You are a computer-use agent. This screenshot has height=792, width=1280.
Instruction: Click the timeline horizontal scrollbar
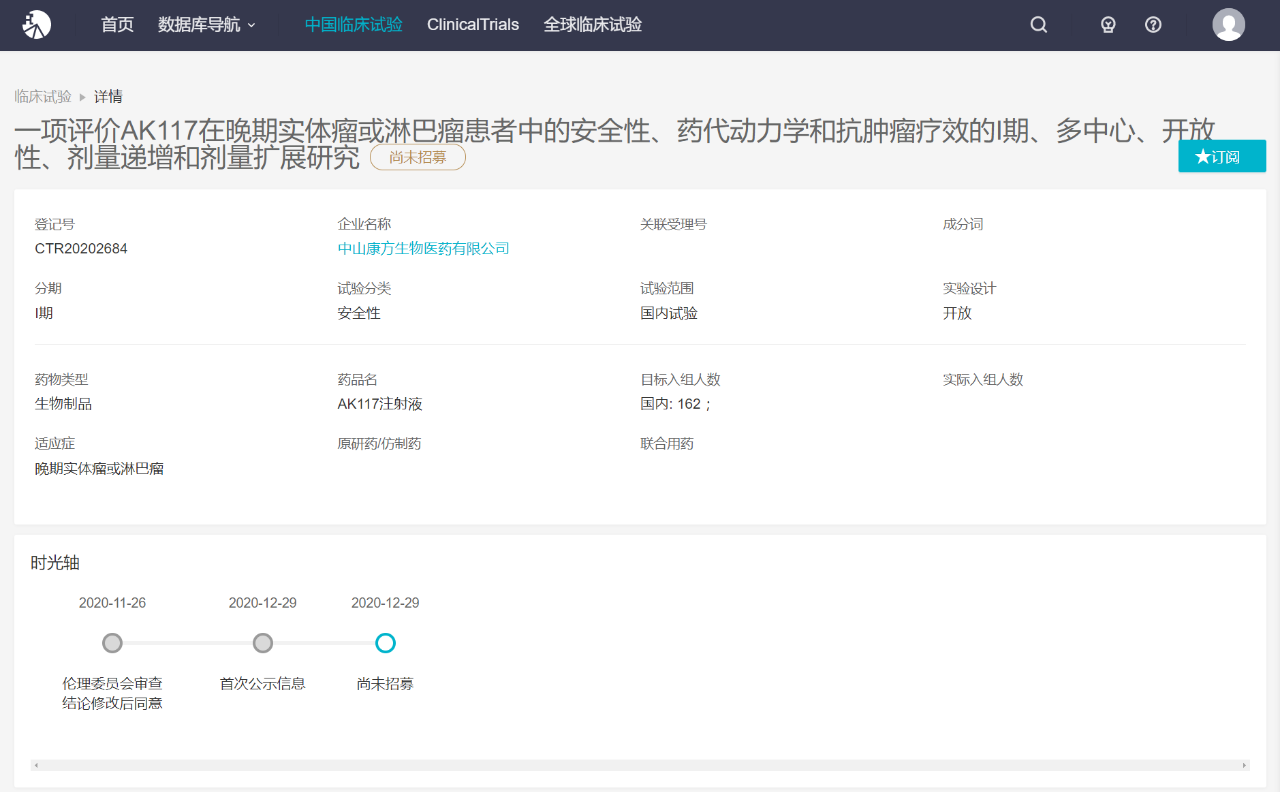[x=640, y=765]
